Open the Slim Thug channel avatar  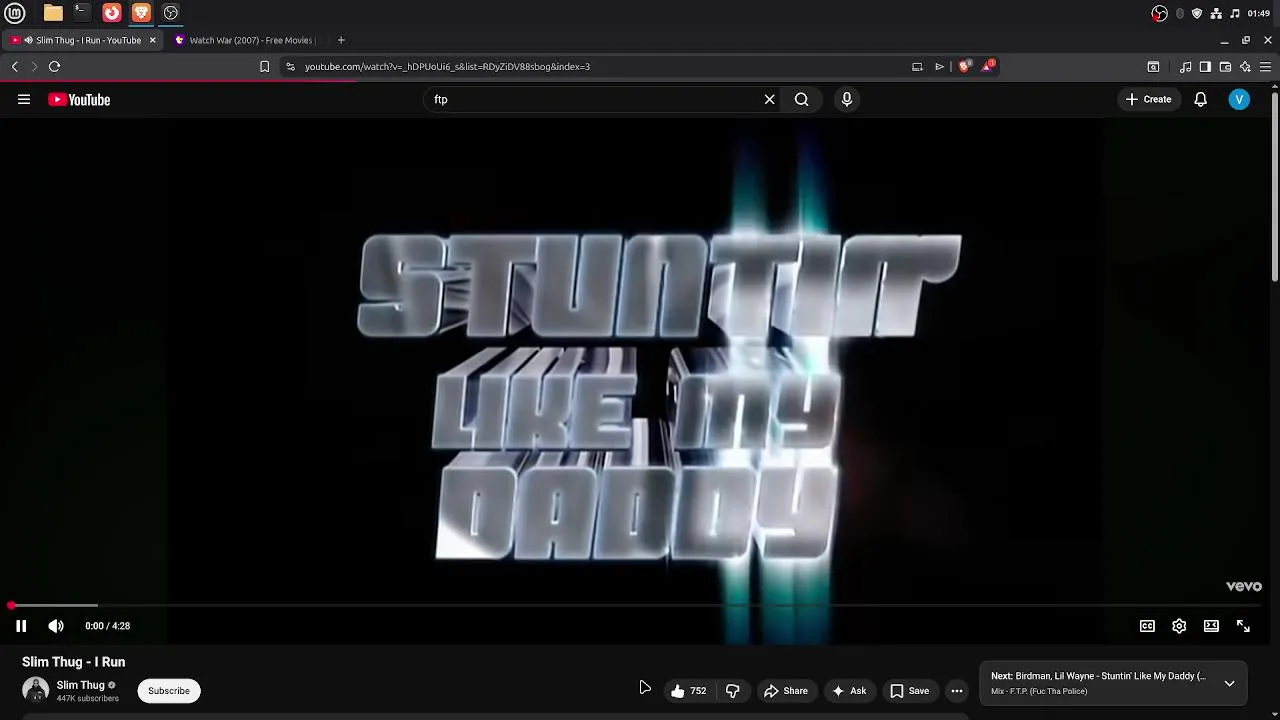(36, 690)
